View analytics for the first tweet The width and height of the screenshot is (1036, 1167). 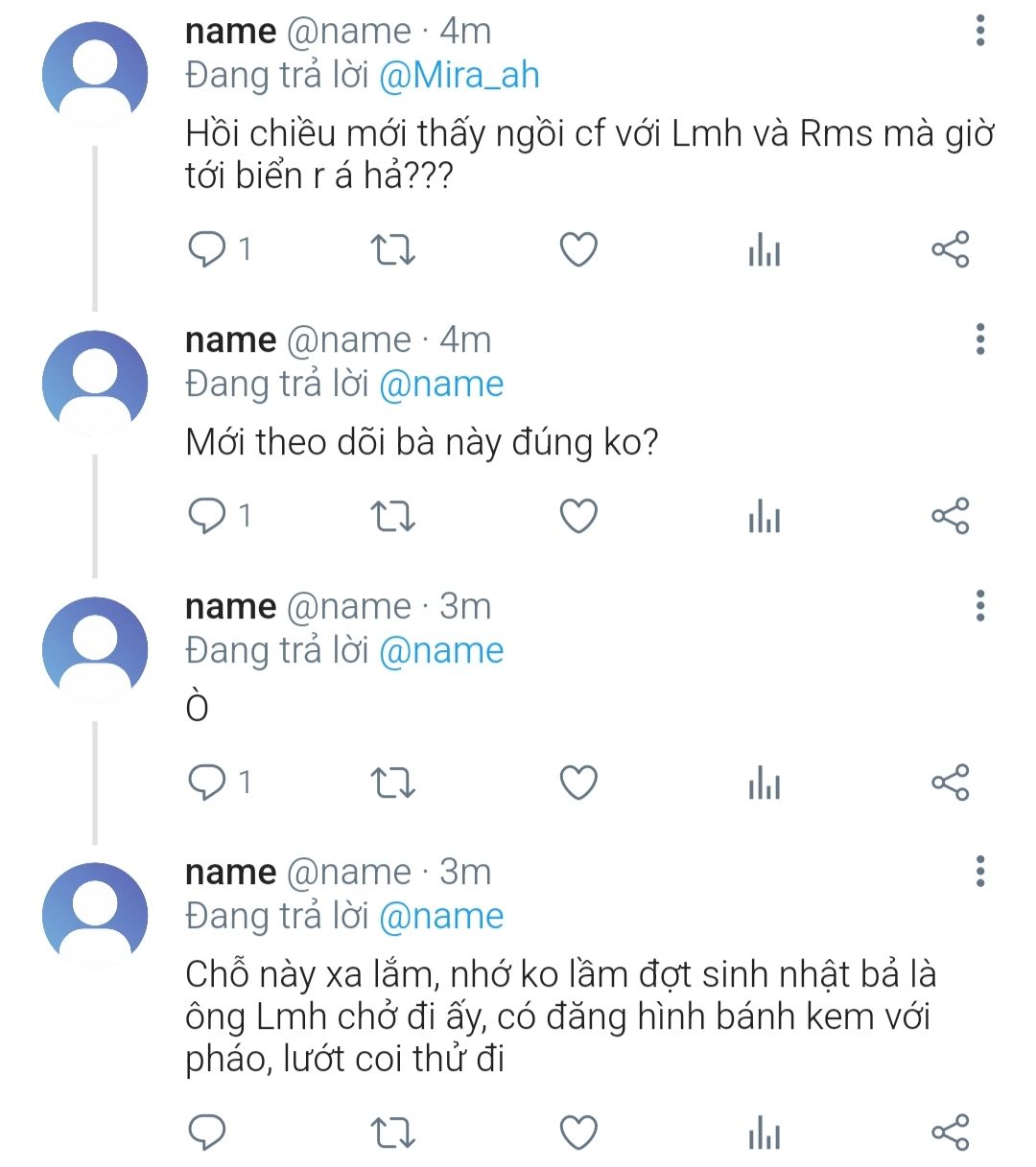click(x=764, y=250)
